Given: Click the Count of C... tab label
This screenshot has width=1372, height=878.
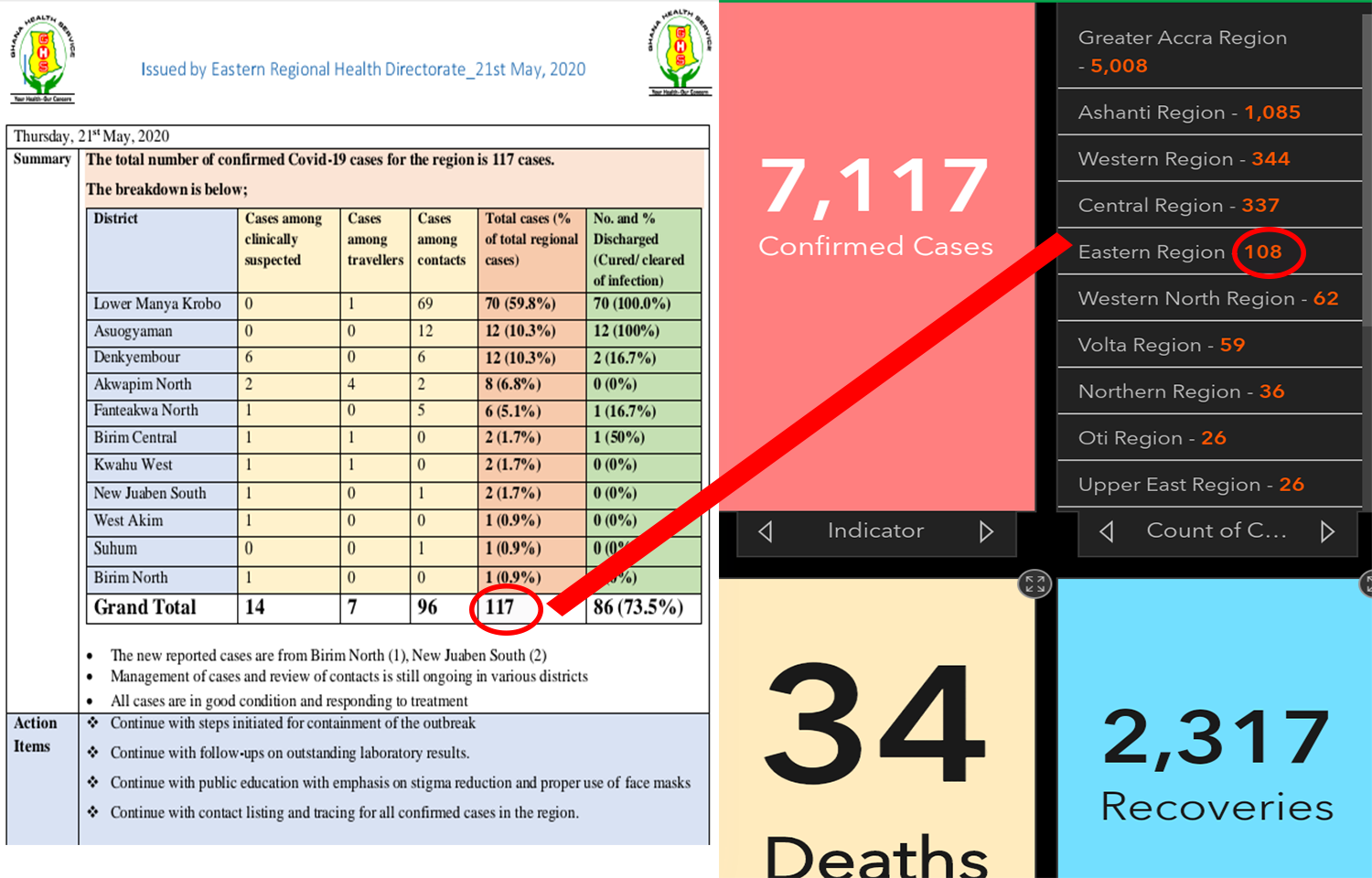Looking at the screenshot, I should coord(1217,531).
